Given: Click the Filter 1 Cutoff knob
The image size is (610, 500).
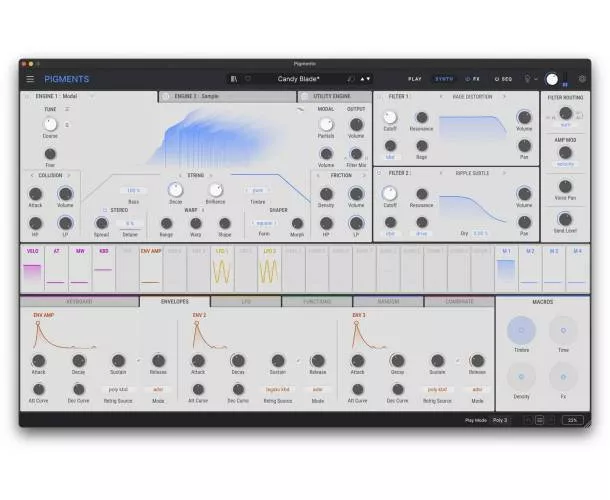Looking at the screenshot, I should [390, 118].
